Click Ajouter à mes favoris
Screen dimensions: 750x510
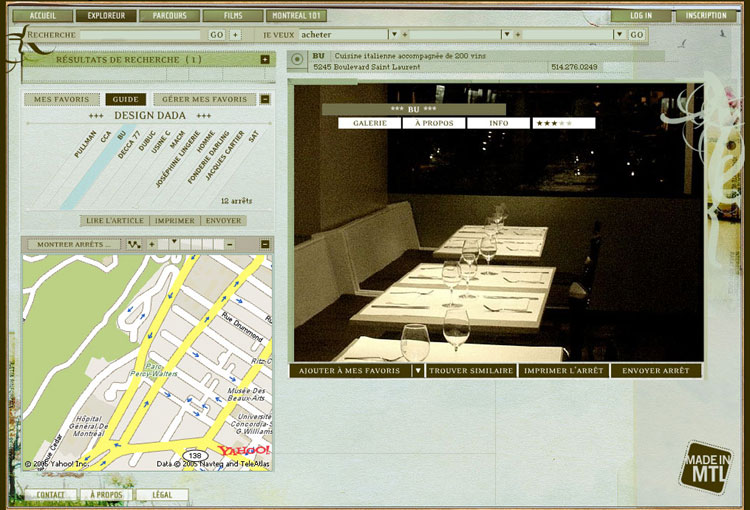[350, 371]
